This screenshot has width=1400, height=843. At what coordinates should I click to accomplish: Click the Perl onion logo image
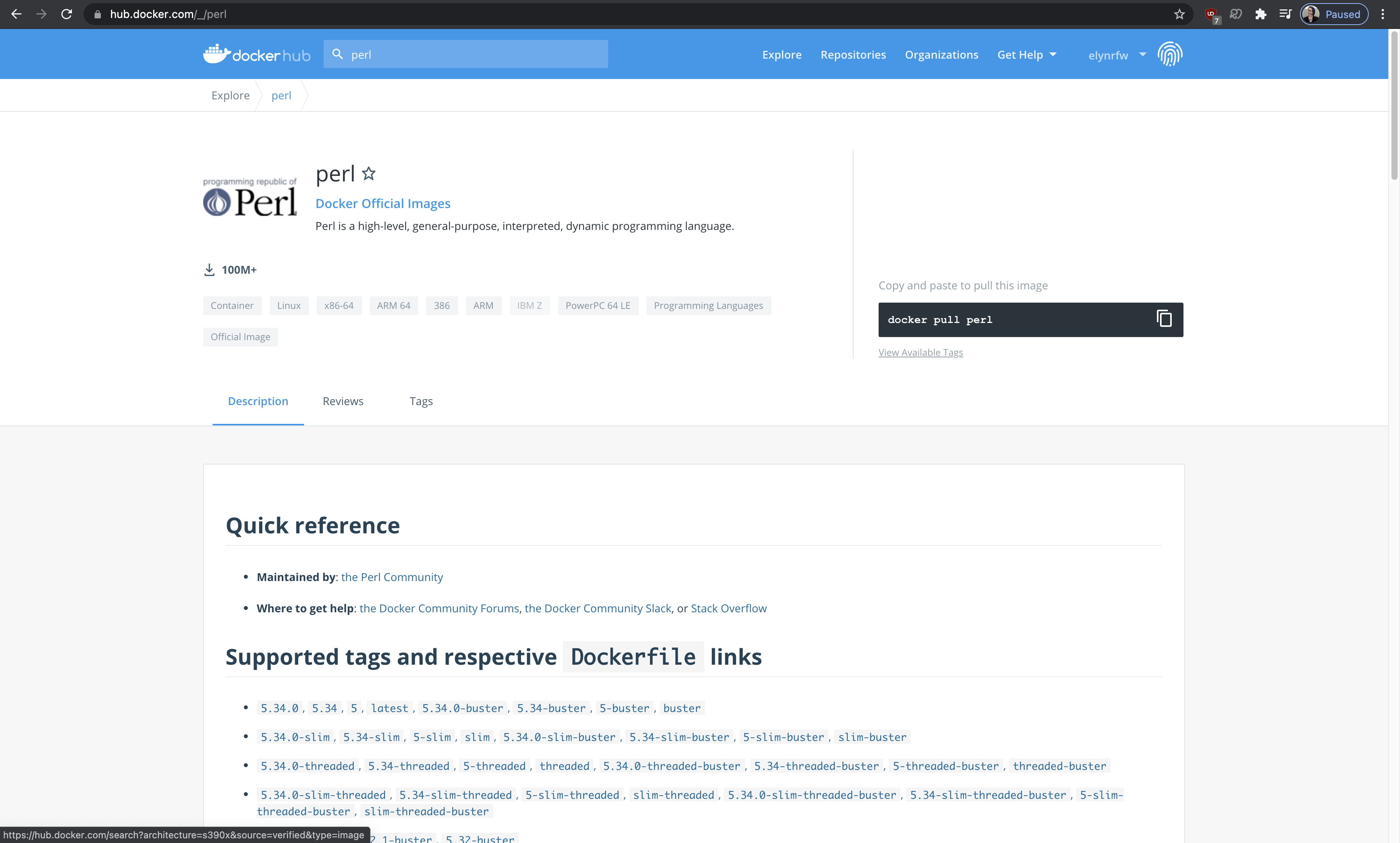click(x=251, y=198)
